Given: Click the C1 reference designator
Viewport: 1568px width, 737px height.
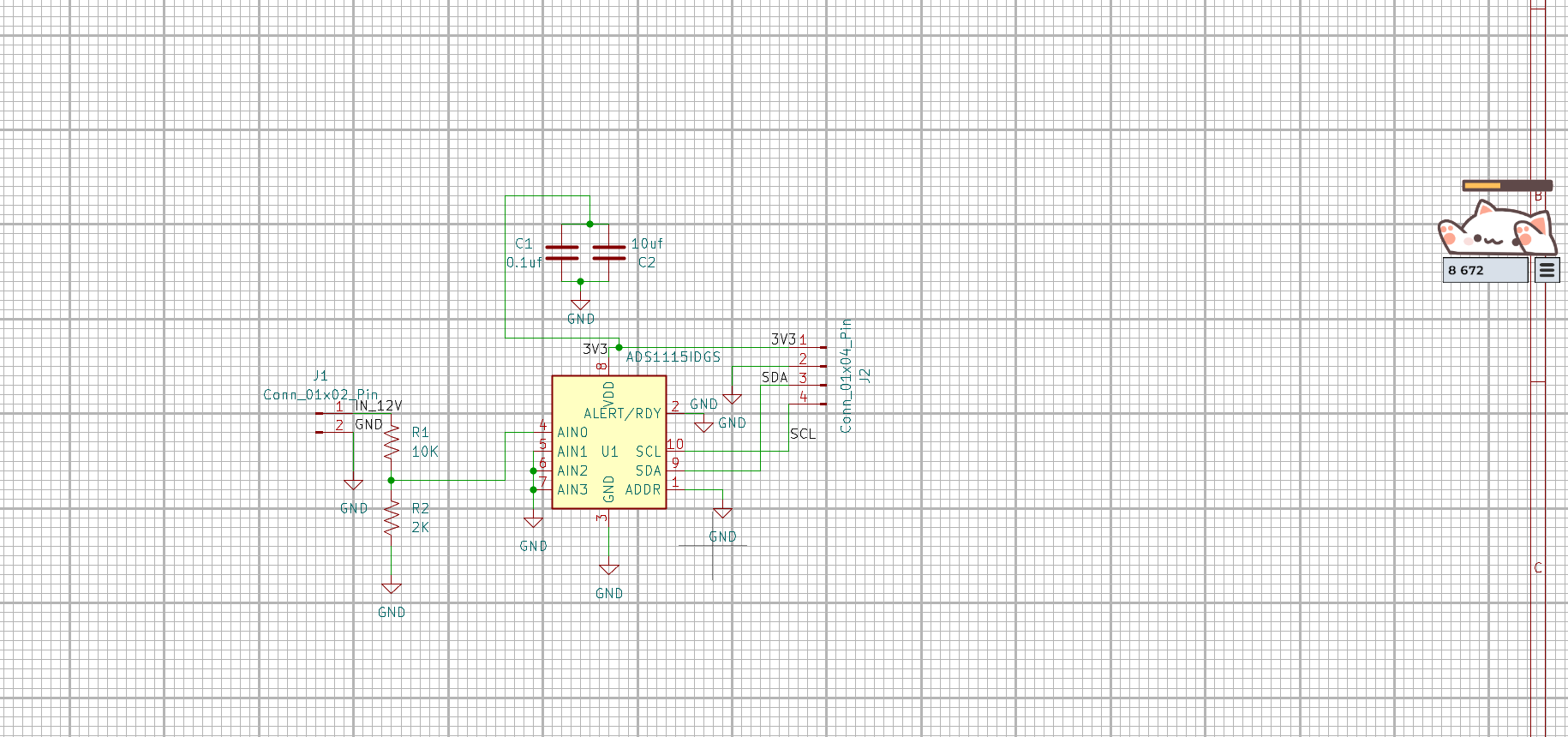Looking at the screenshot, I should pos(524,243).
